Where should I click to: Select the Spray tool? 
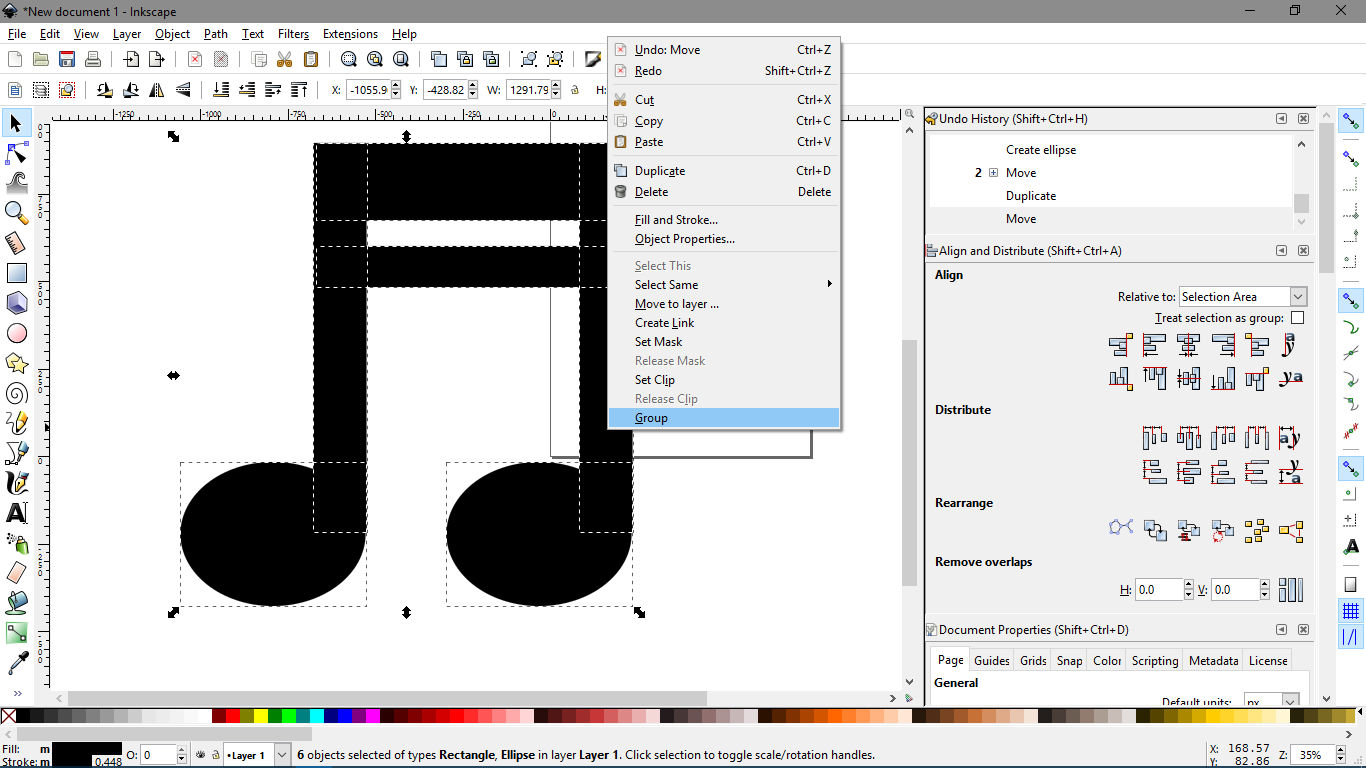point(16,543)
